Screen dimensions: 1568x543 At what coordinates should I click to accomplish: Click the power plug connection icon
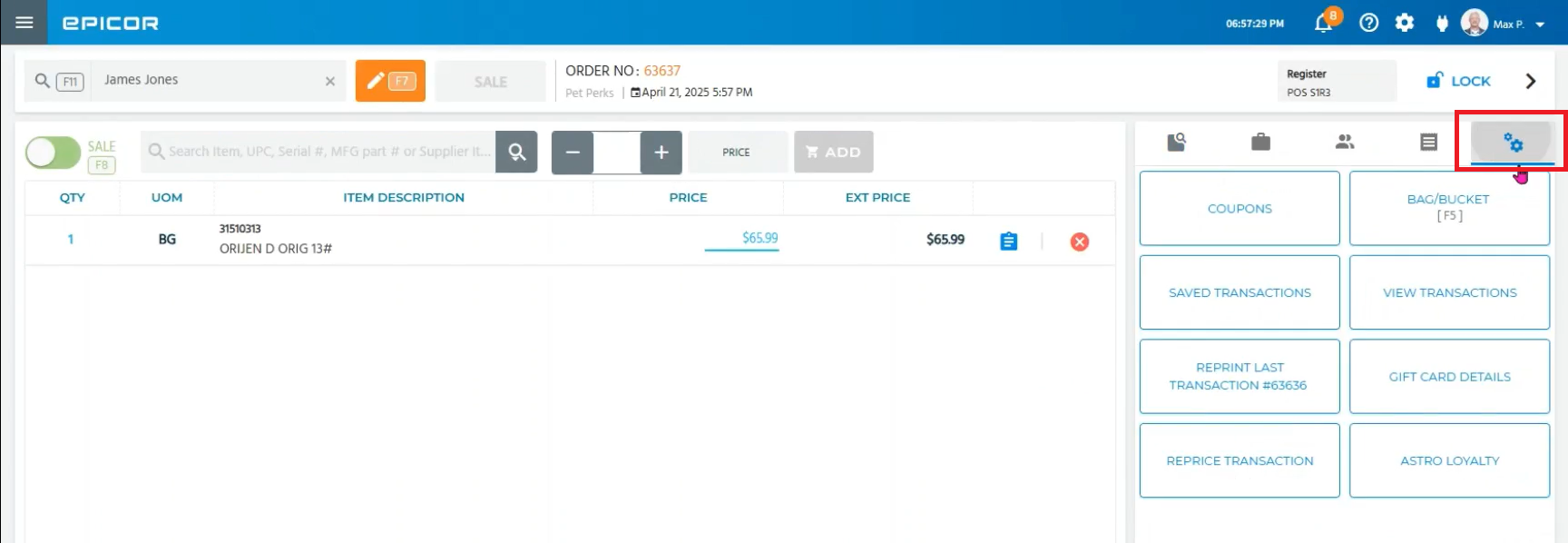coord(1442,24)
